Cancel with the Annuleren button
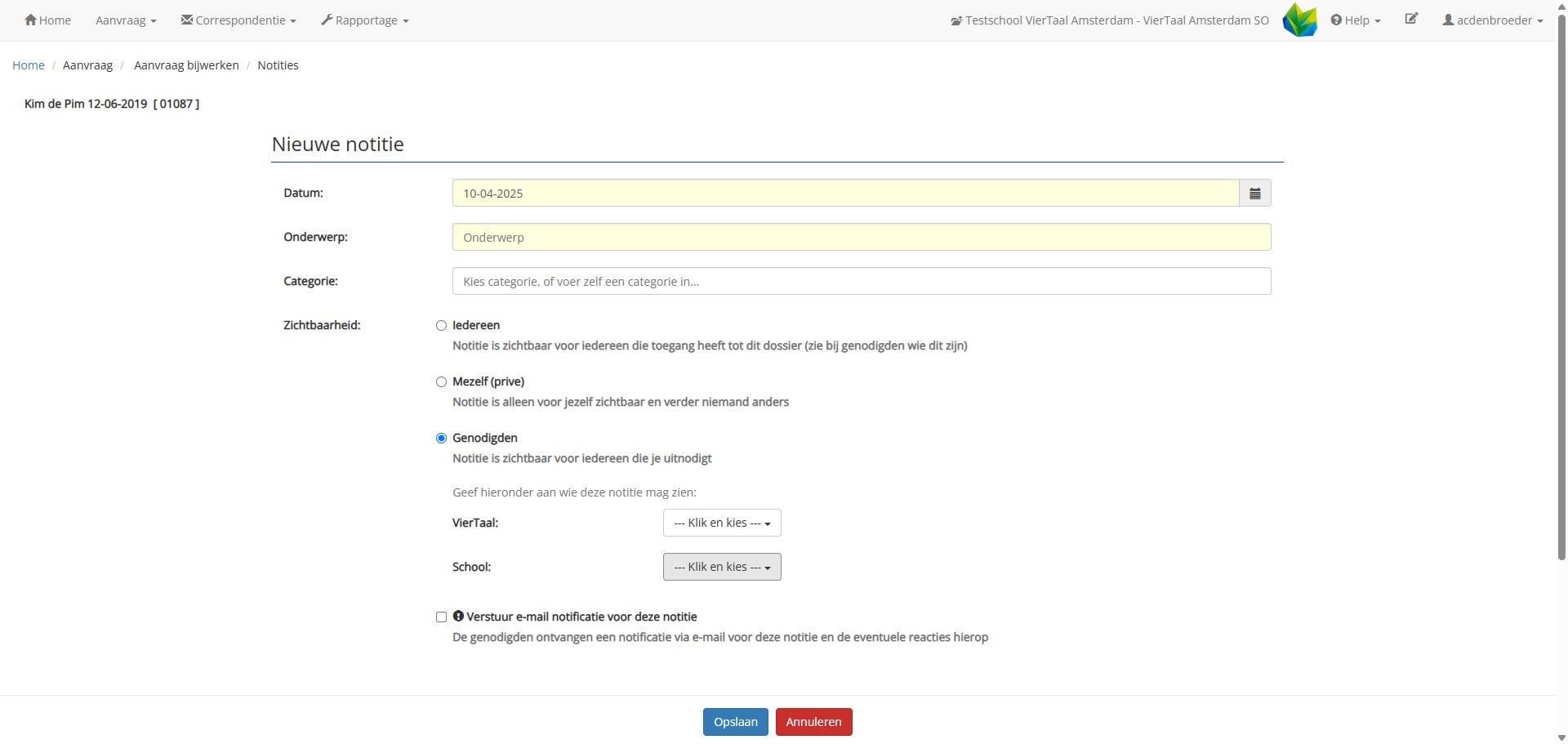Viewport: 1568px width, 744px height. 813,722
